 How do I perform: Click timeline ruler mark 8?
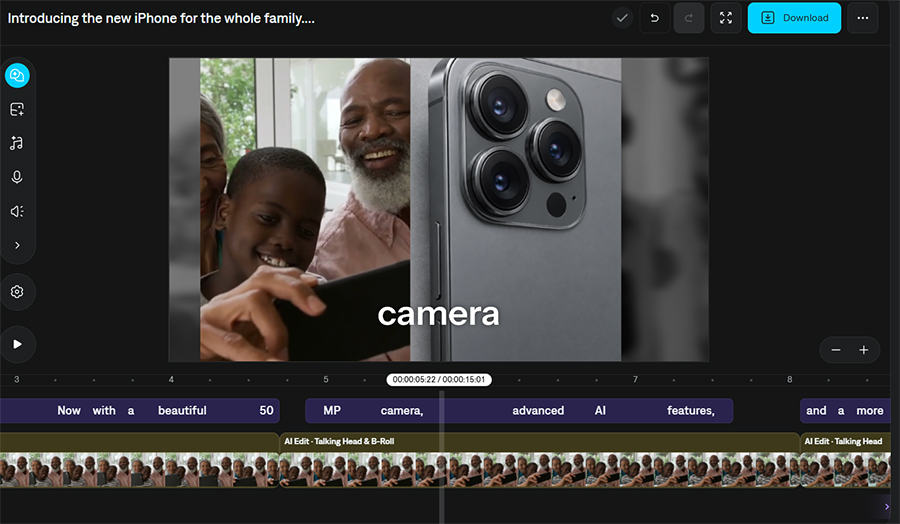(x=789, y=379)
